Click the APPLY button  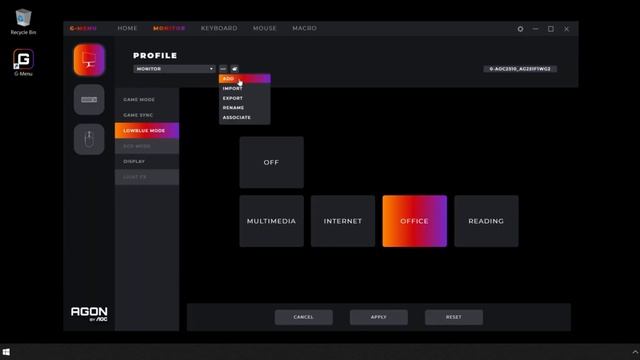tap(379, 317)
